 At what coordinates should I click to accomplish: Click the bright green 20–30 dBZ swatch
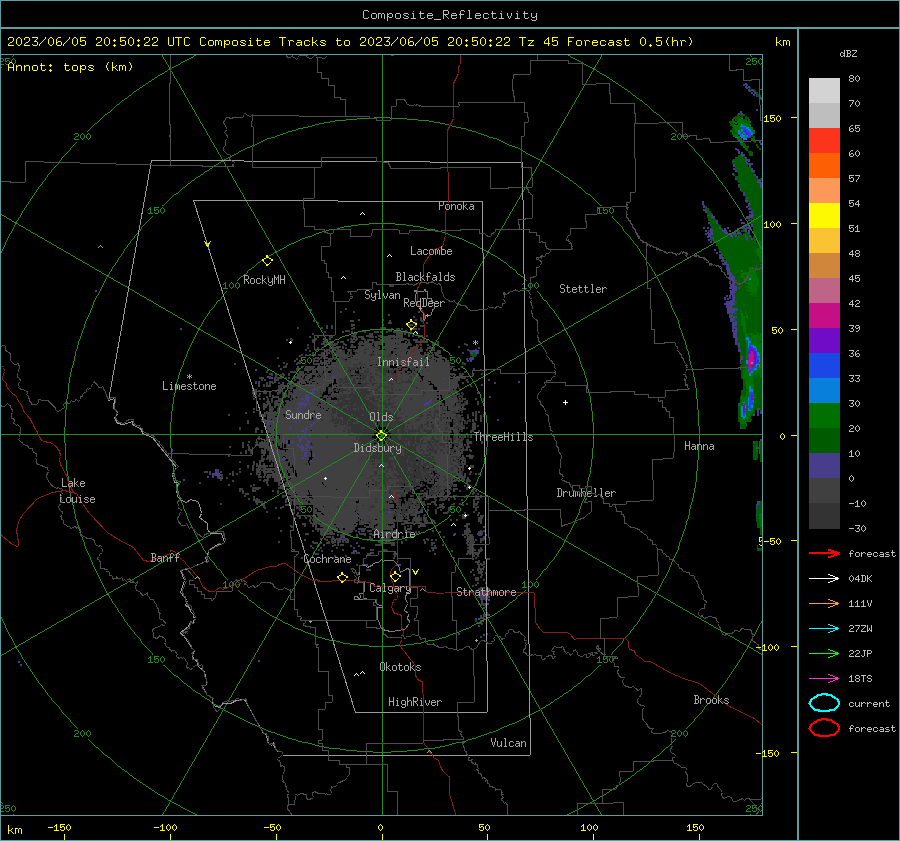(824, 416)
